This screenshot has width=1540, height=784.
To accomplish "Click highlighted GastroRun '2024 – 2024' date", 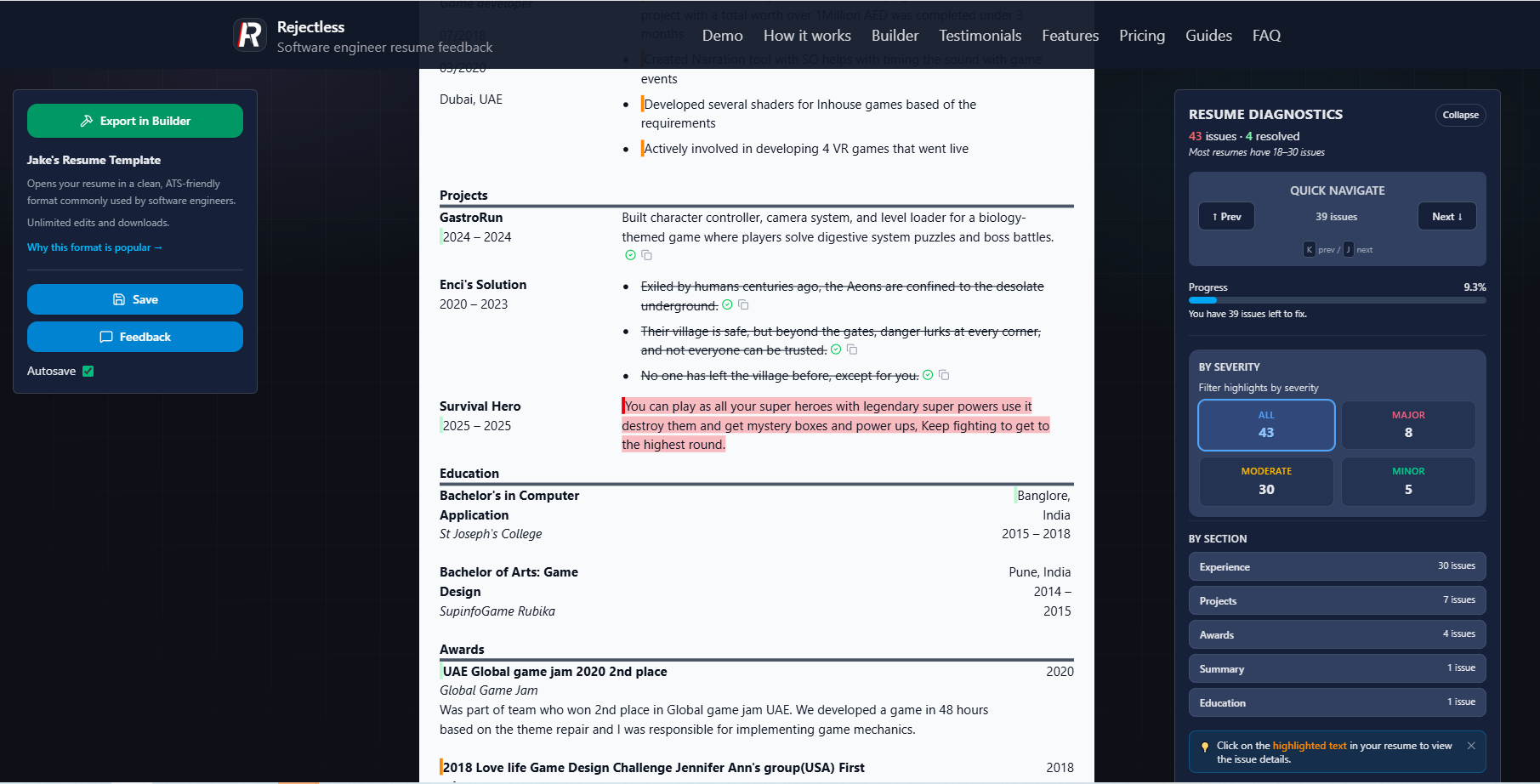I will click(x=476, y=237).
